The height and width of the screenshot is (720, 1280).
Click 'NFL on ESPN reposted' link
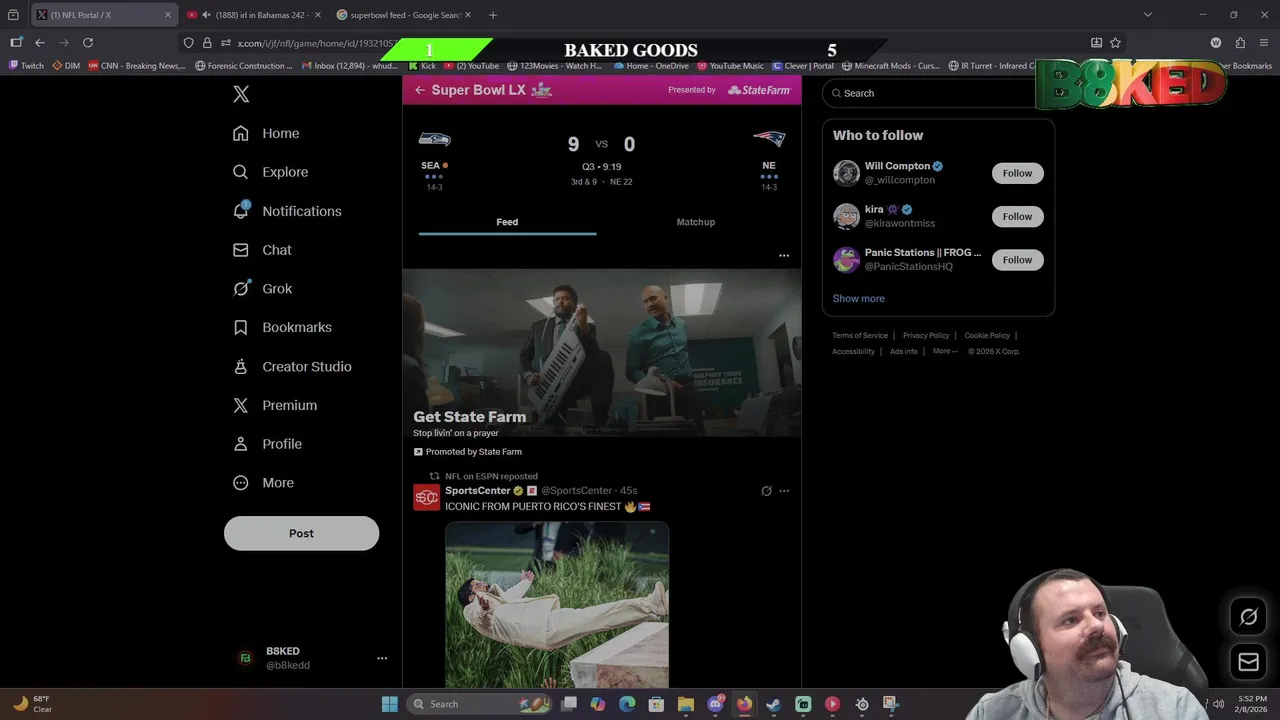pos(491,476)
